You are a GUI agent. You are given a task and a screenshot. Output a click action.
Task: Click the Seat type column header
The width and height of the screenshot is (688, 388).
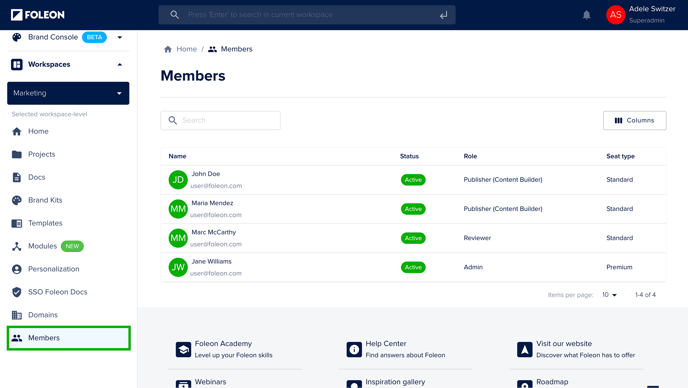[620, 156]
